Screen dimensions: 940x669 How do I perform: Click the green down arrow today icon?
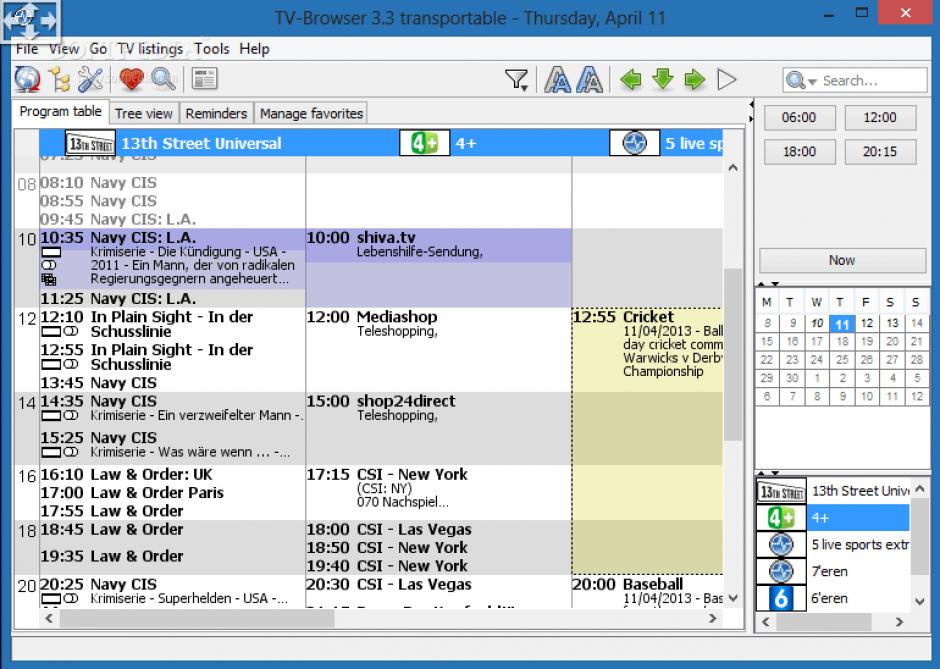click(x=662, y=79)
